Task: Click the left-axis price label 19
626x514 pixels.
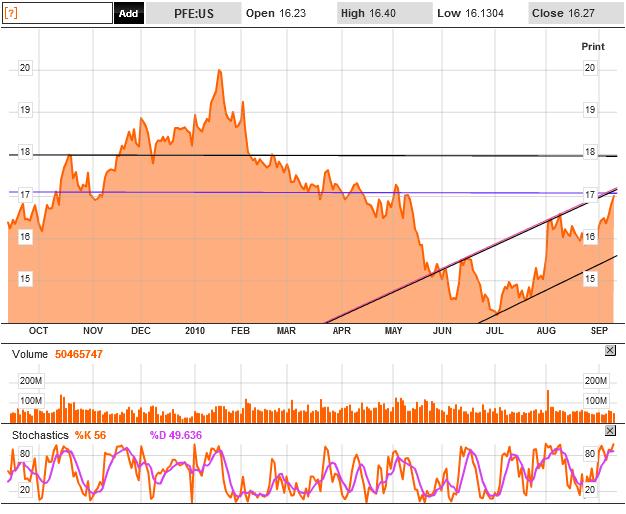Action: click(25, 110)
